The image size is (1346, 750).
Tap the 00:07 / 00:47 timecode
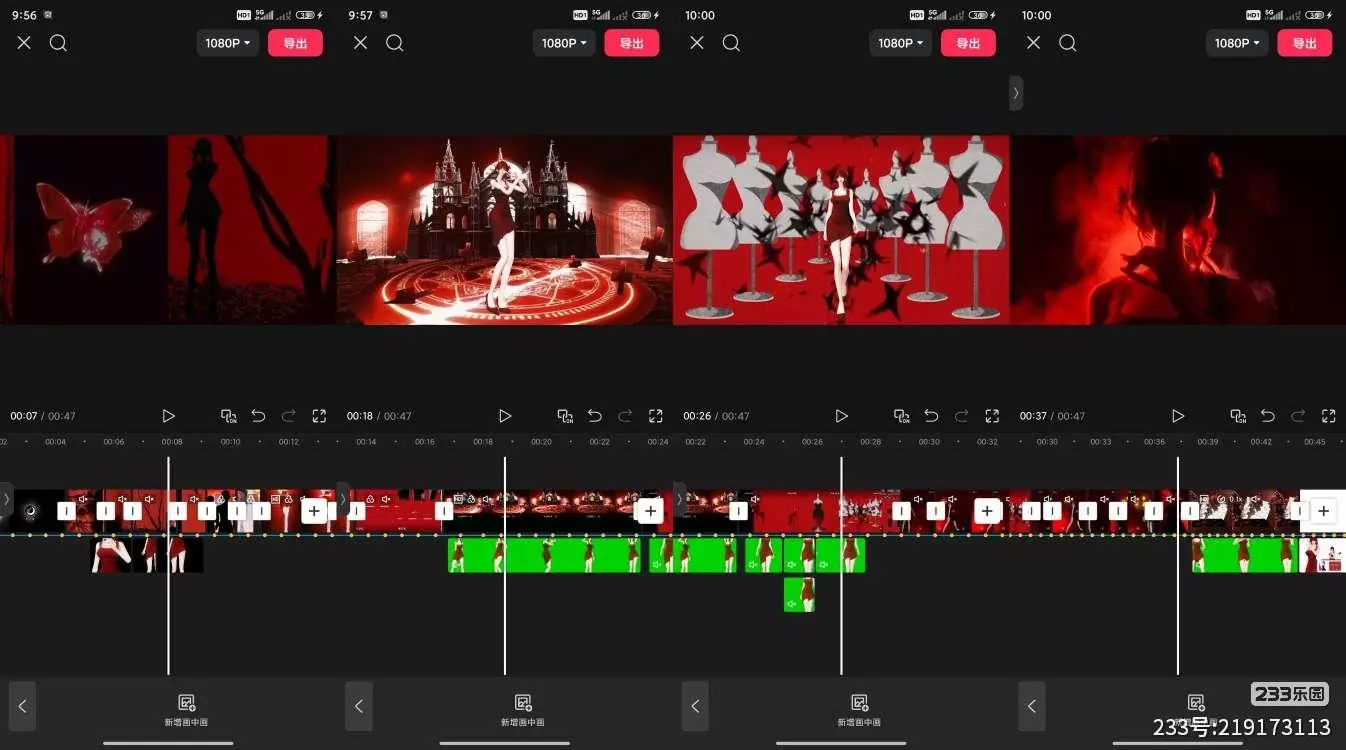(43, 416)
